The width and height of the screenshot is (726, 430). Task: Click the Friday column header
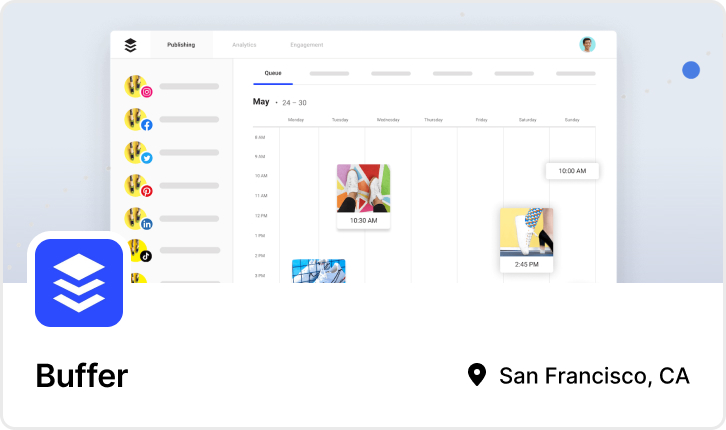click(x=482, y=120)
